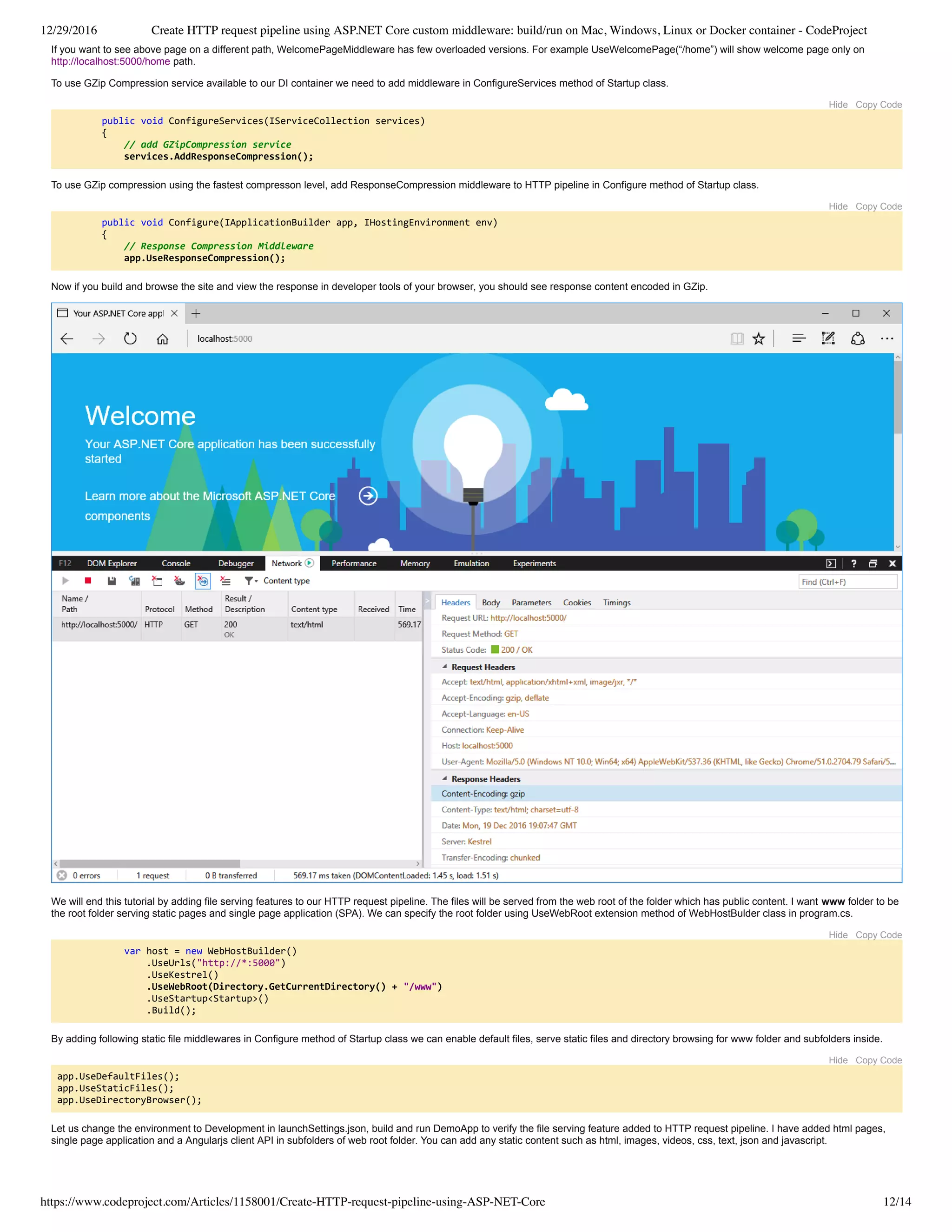Open the Debugger tab
The height and width of the screenshot is (1232, 952).
tap(236, 563)
